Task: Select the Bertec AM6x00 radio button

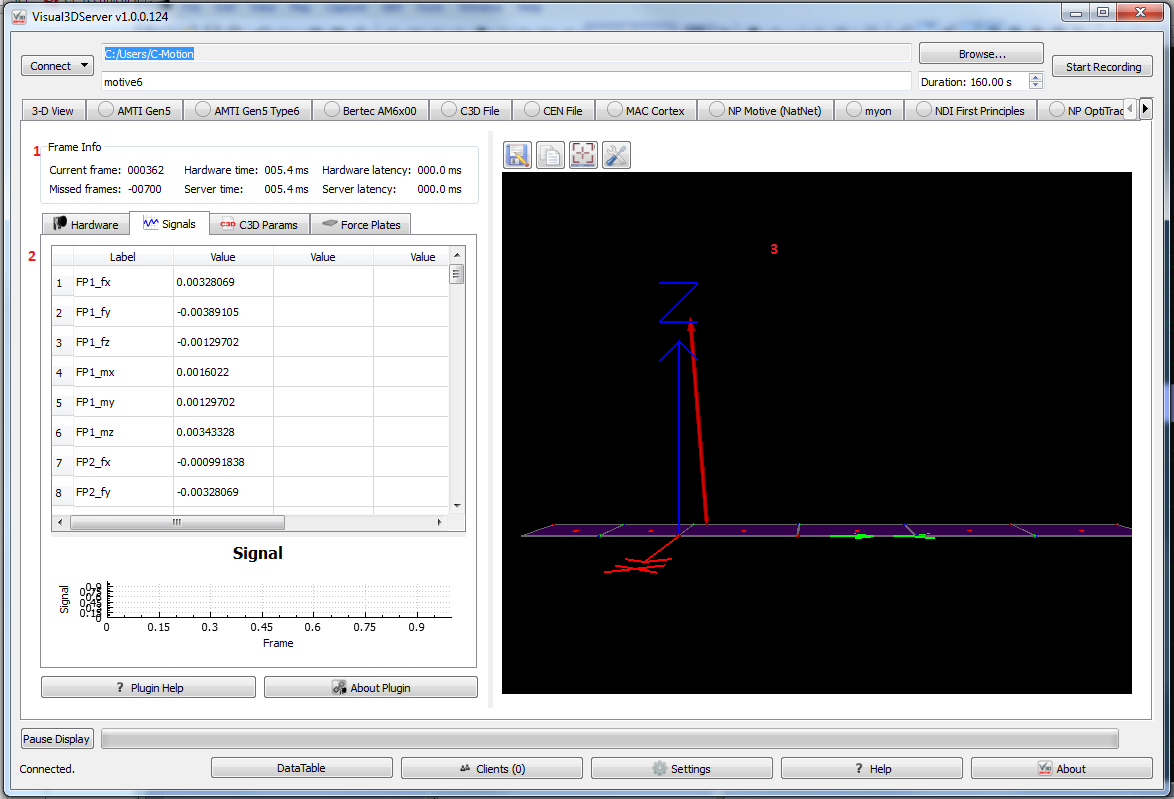Action: (x=331, y=109)
